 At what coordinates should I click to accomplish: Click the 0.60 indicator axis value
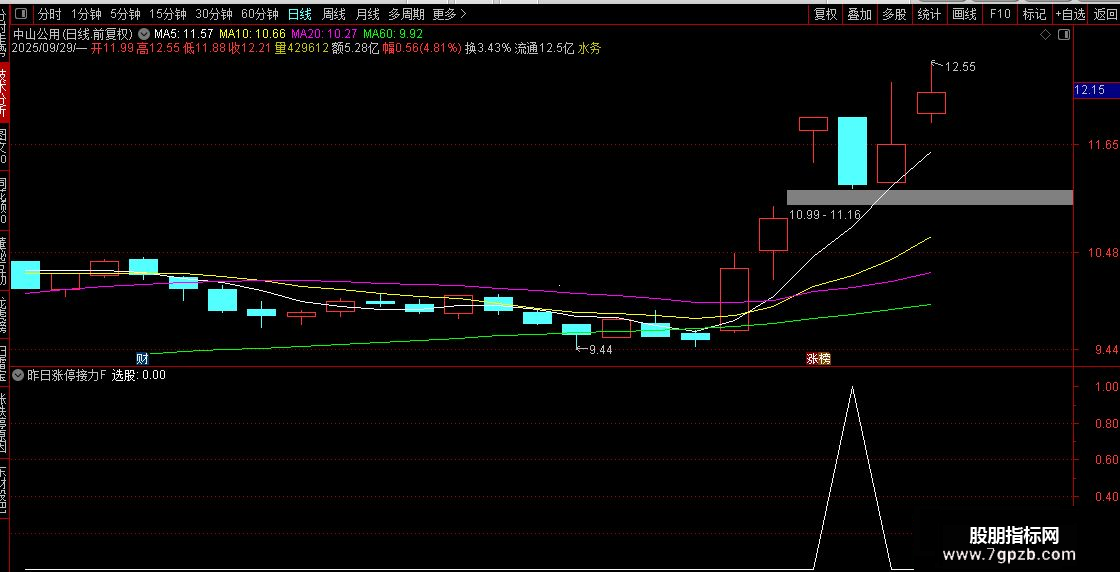tap(1106, 459)
